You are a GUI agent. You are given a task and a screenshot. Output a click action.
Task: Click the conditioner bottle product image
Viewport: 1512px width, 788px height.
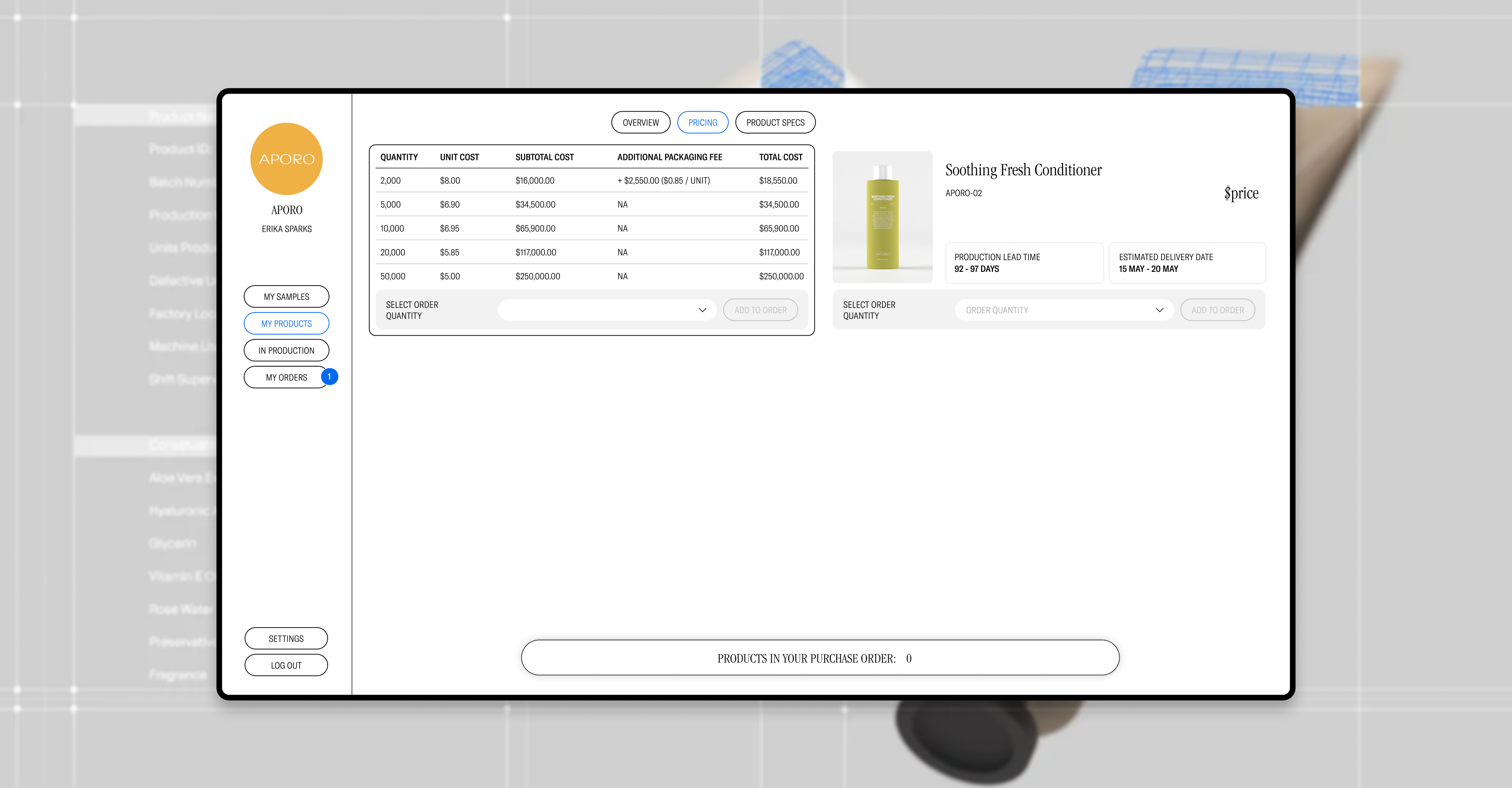point(882,217)
